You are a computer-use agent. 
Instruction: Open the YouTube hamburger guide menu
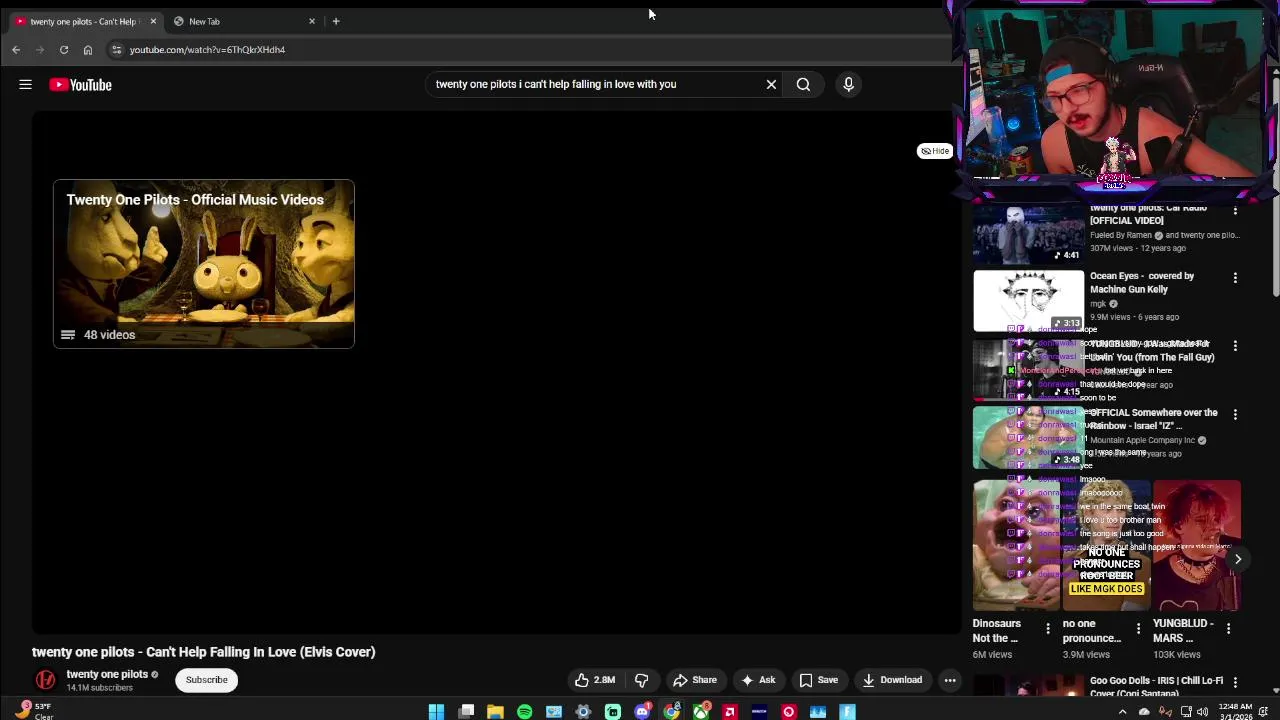click(25, 85)
